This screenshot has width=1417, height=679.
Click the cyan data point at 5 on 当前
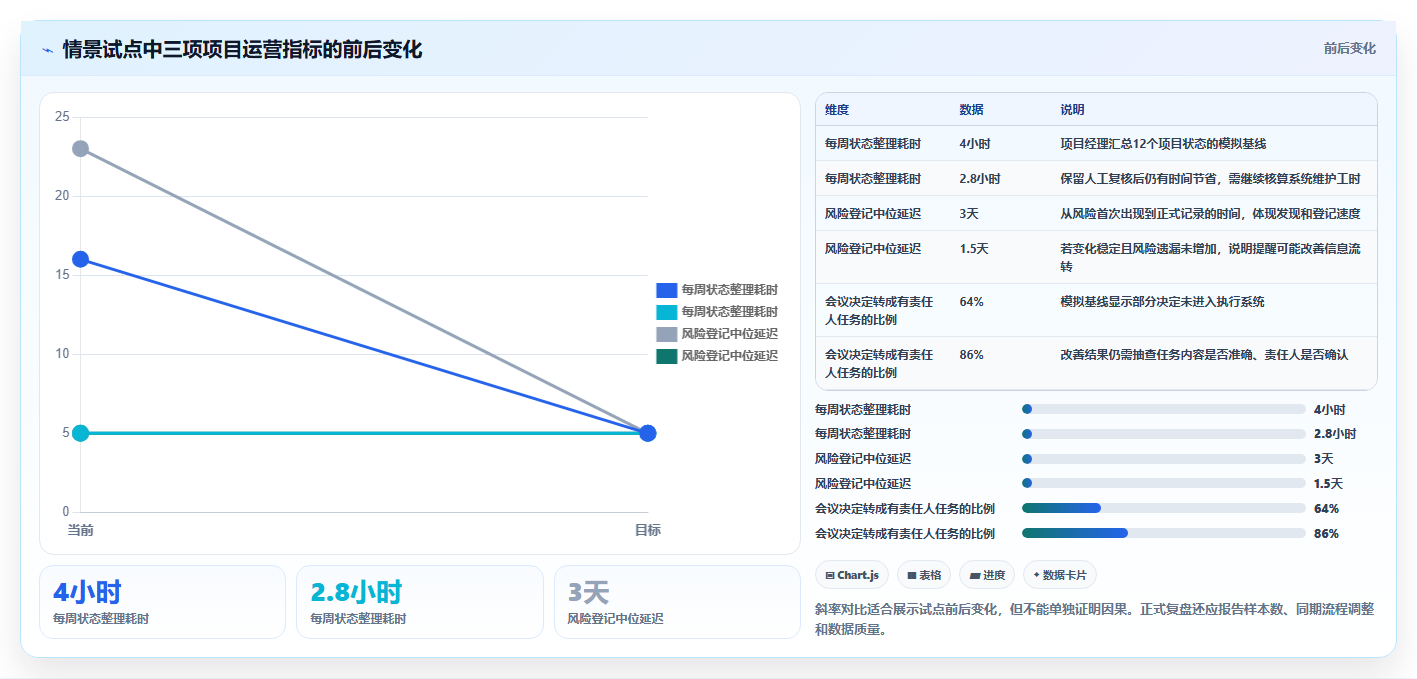point(81,433)
